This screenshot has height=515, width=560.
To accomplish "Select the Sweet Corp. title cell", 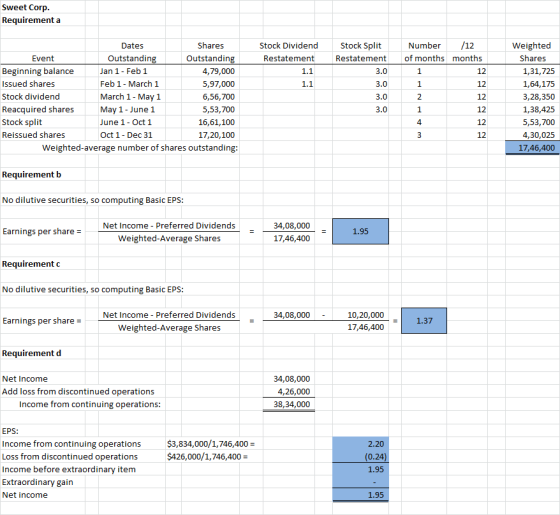I will (26, 7).
